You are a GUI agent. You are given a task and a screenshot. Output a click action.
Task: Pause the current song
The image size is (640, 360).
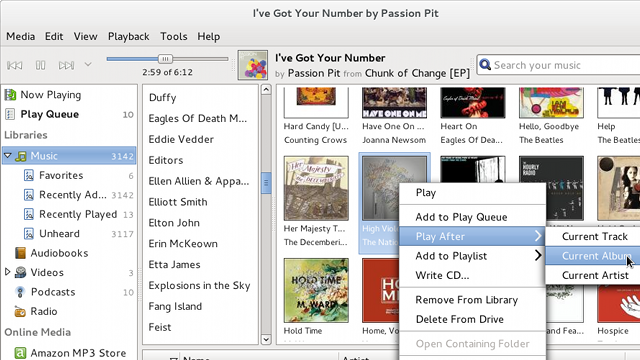tap(40, 65)
